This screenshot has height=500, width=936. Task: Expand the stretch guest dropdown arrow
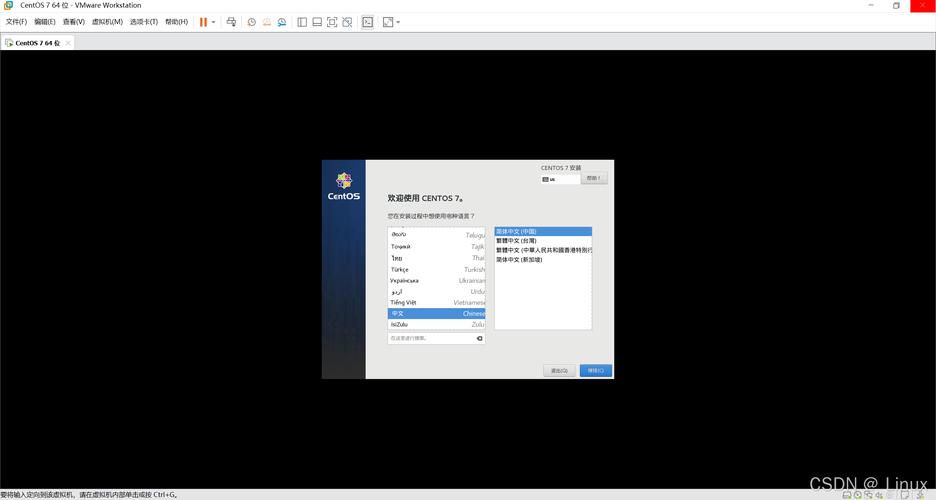[x=398, y=21]
